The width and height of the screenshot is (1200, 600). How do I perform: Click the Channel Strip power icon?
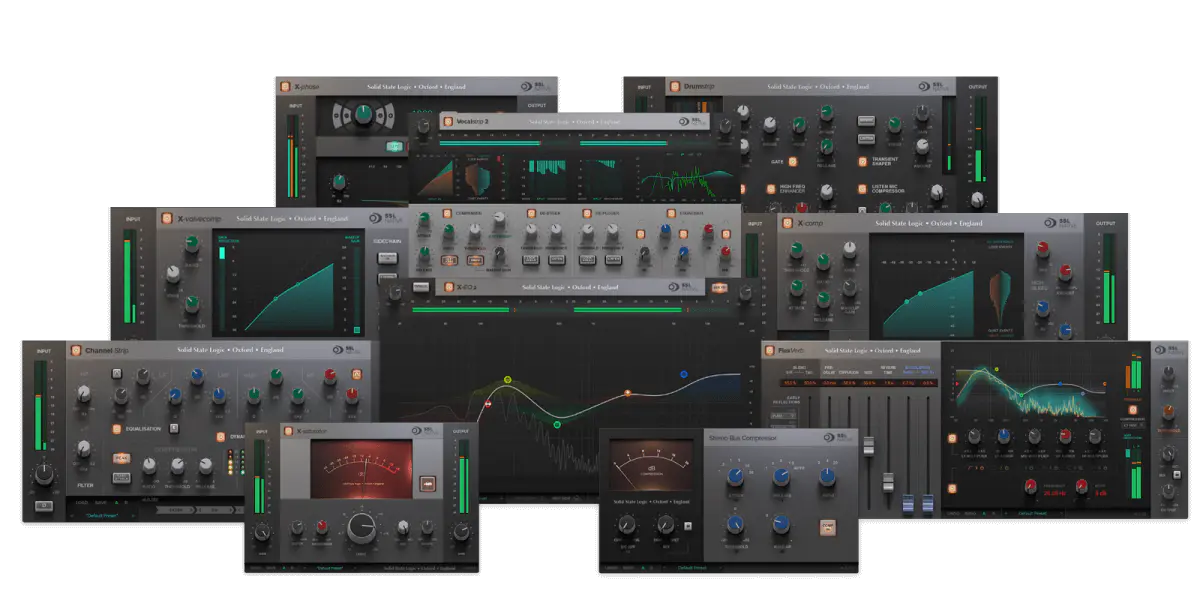[74, 351]
